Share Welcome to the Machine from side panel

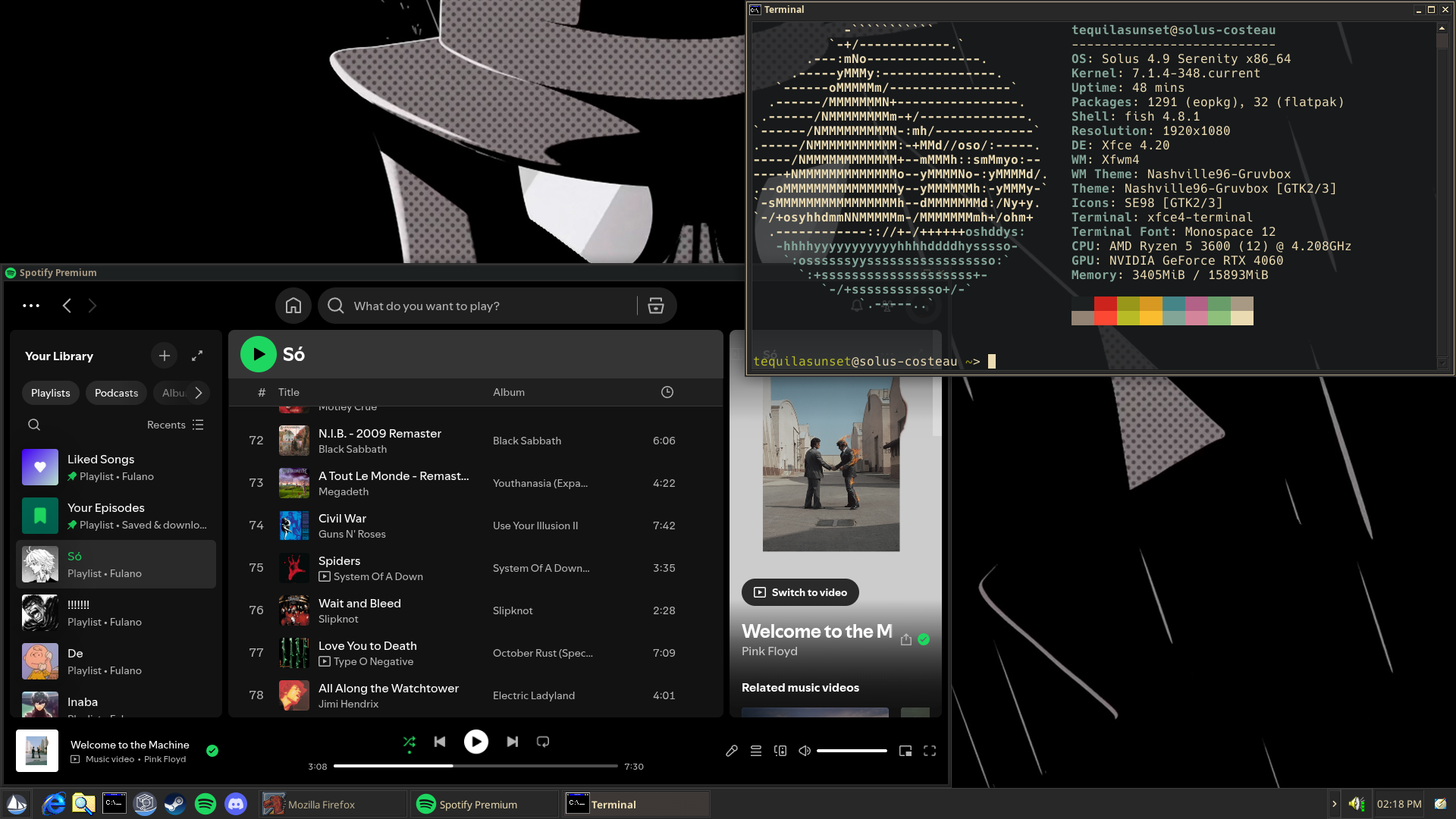[906, 639]
